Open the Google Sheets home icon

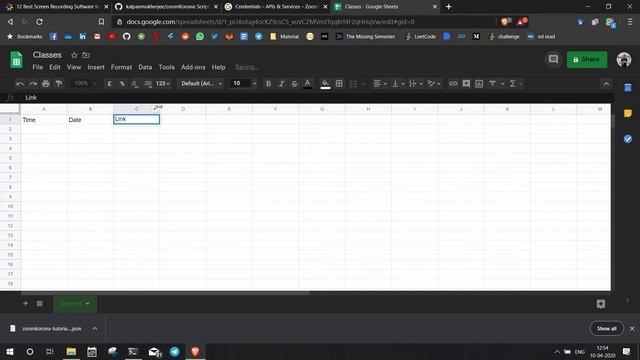[16, 60]
